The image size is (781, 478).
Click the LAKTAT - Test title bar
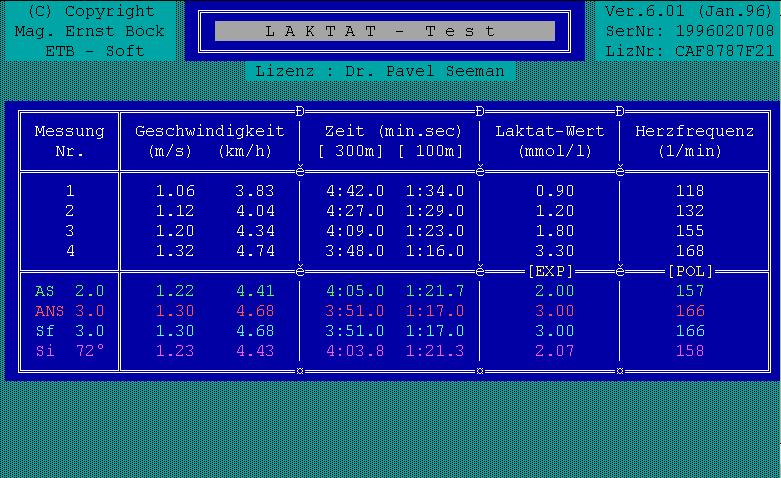pos(385,31)
